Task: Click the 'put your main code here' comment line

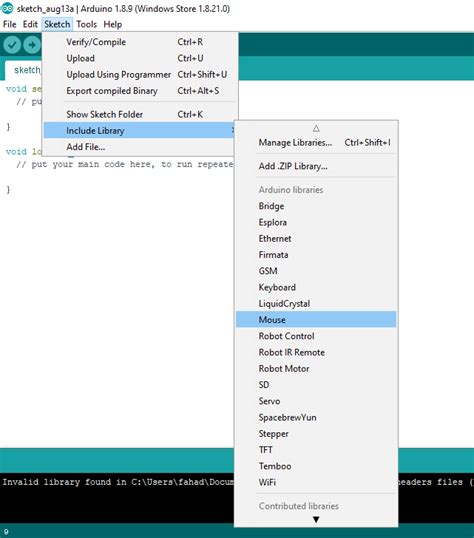Action: point(125,164)
